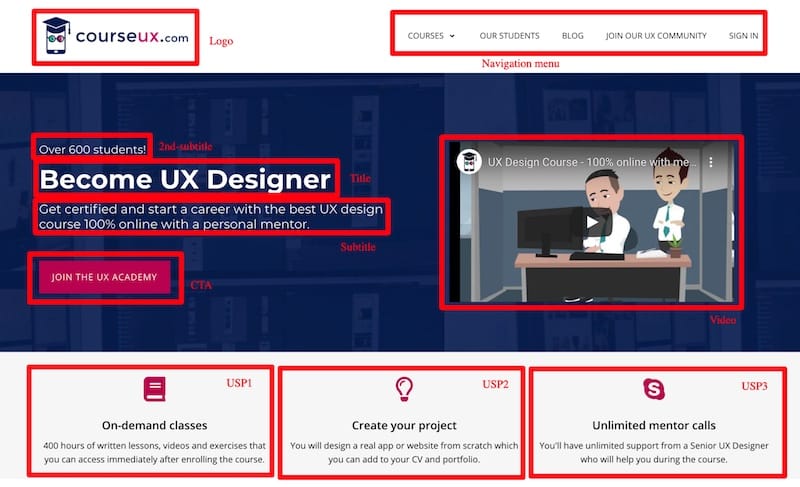Screen dimensions: 800x487
Task: Go to Our Students page
Action: coord(509,36)
